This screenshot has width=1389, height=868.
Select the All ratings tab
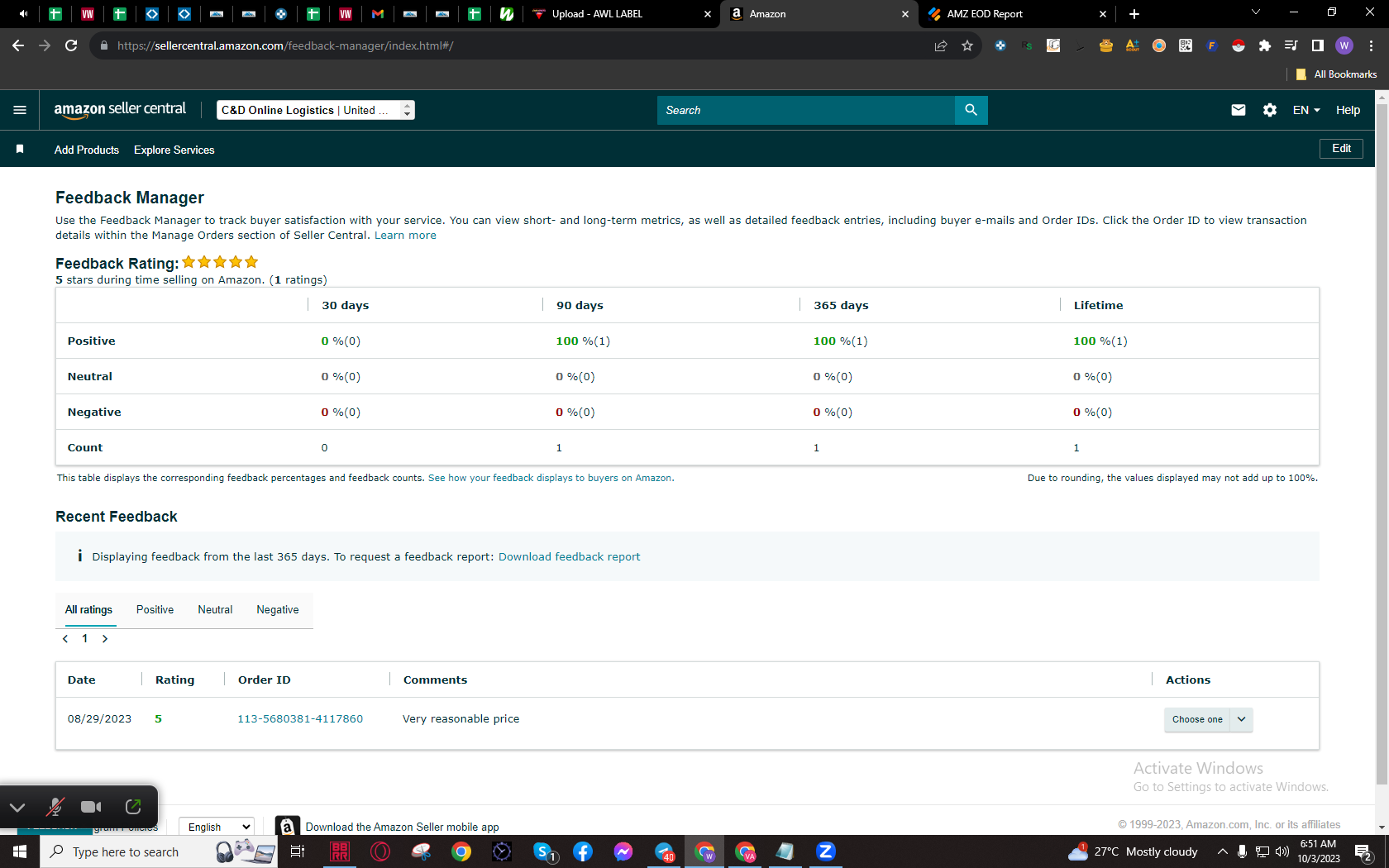click(88, 610)
